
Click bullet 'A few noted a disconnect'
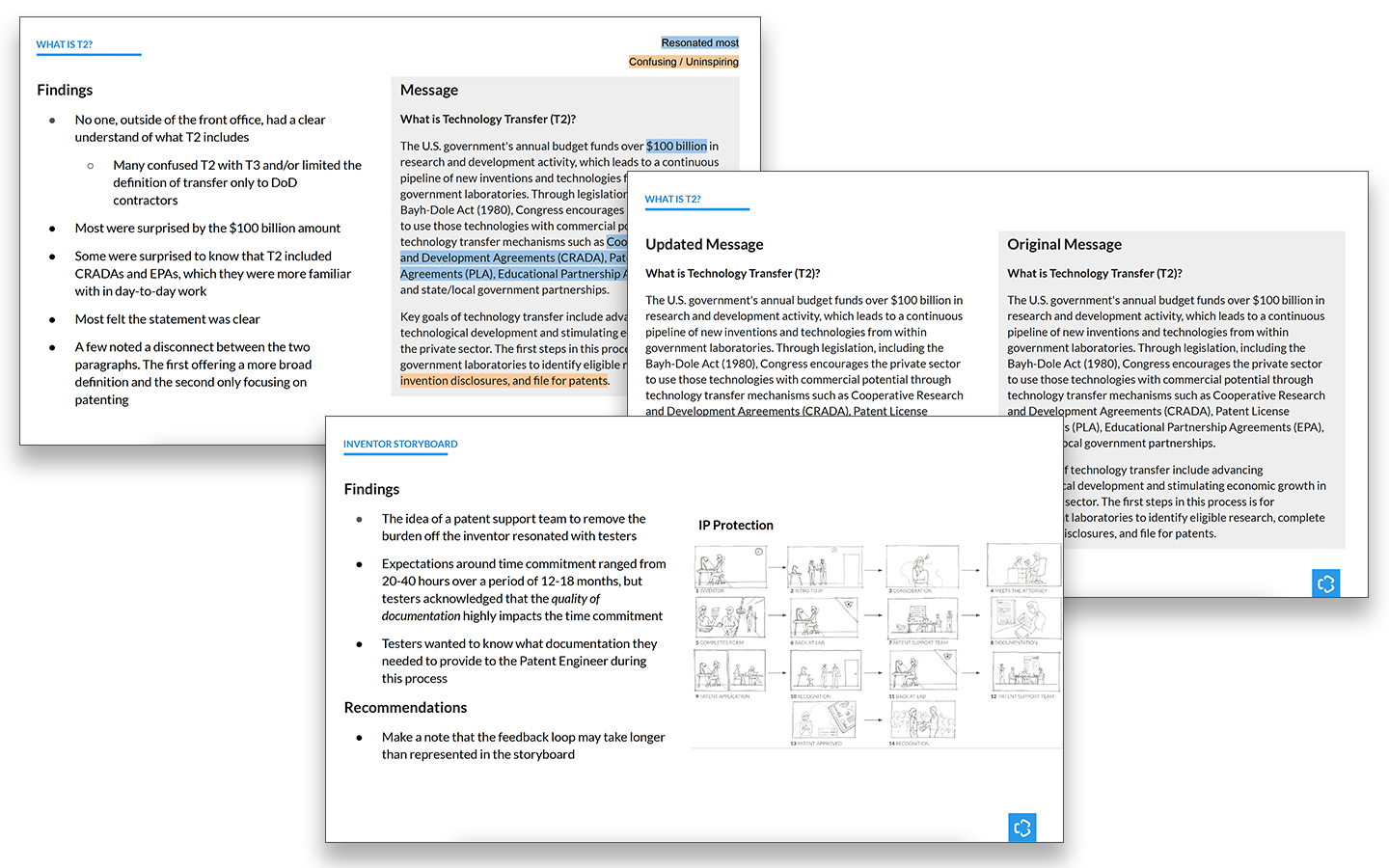click(x=193, y=373)
